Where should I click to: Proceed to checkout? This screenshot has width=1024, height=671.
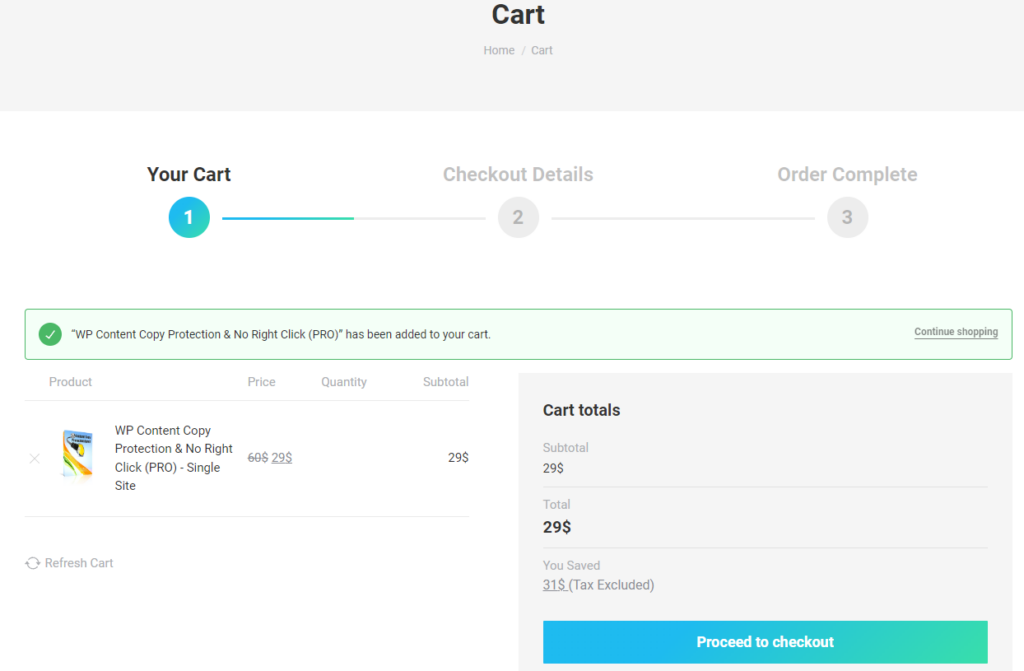click(x=765, y=642)
